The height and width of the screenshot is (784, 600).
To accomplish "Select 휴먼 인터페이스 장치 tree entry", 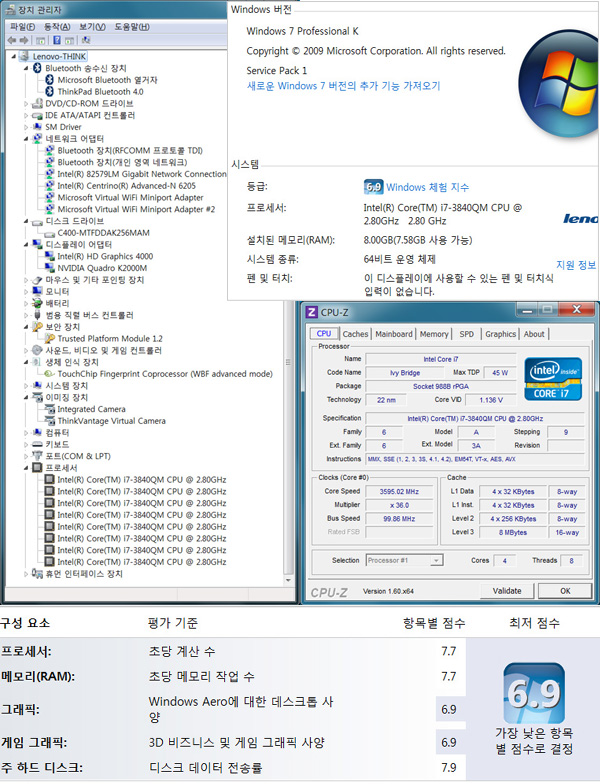I will coord(84,574).
